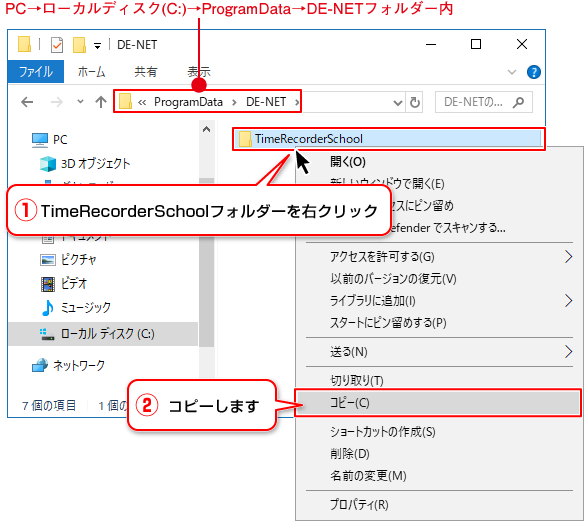
Task: Click the up-one-level arrow icon
Action: coord(101,102)
